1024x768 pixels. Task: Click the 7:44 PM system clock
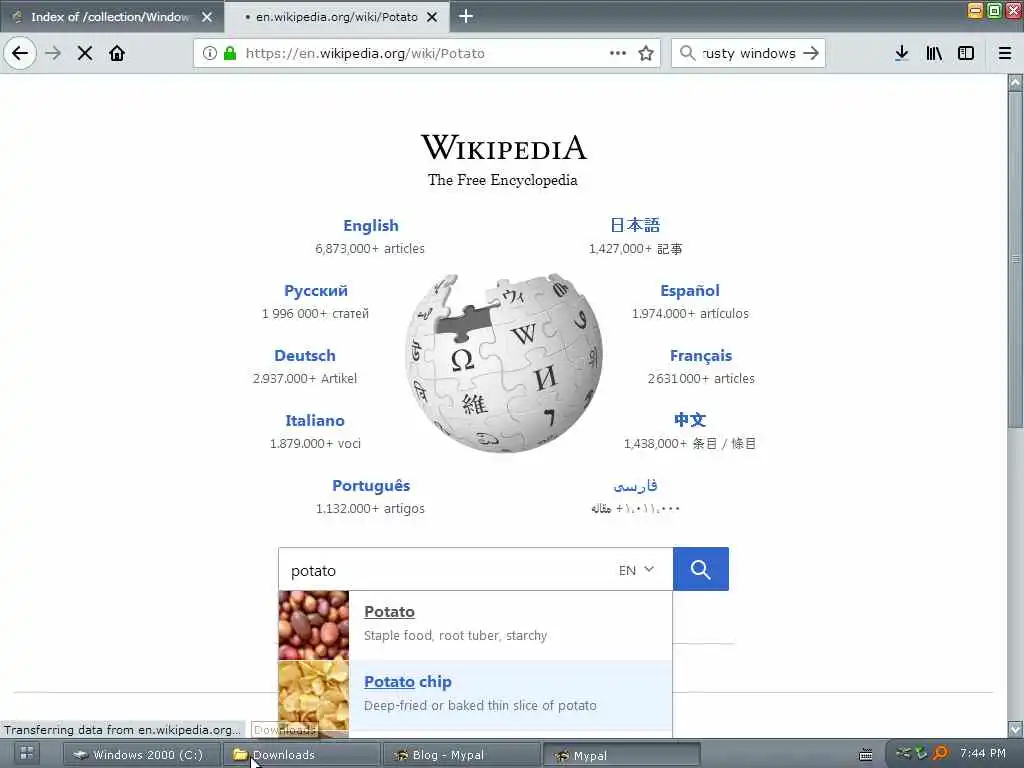coord(983,753)
